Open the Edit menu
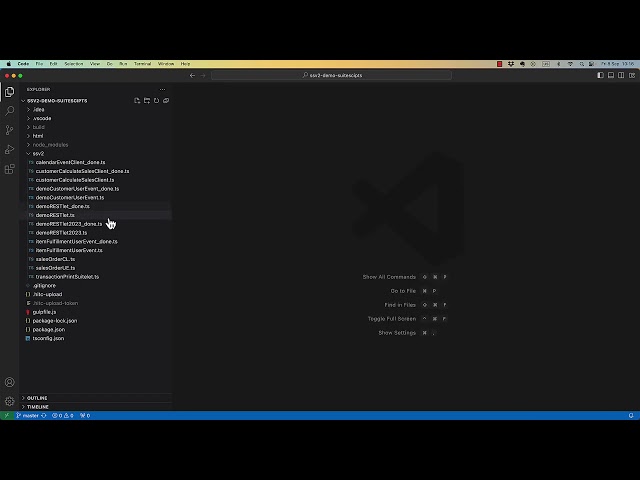 click(53, 64)
